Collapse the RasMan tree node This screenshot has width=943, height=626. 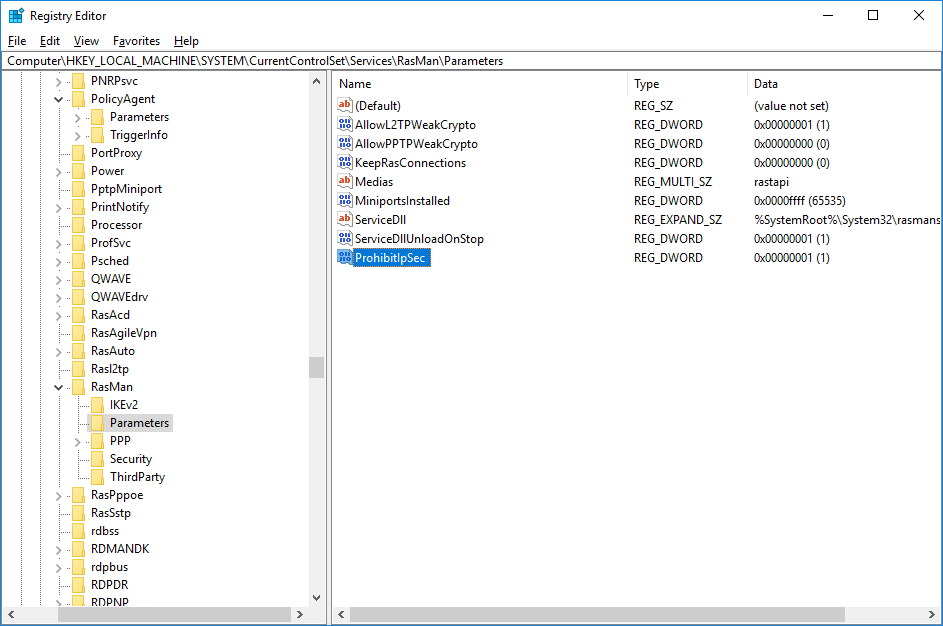(x=58, y=387)
